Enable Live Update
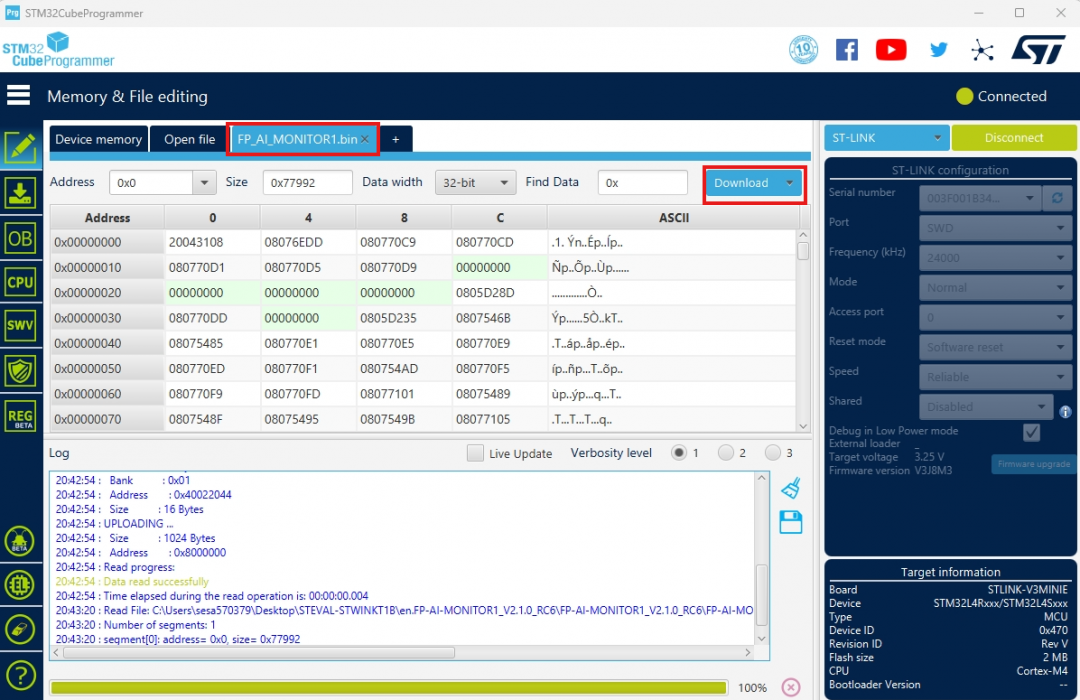Viewport: 1080px width, 700px height. tap(475, 453)
